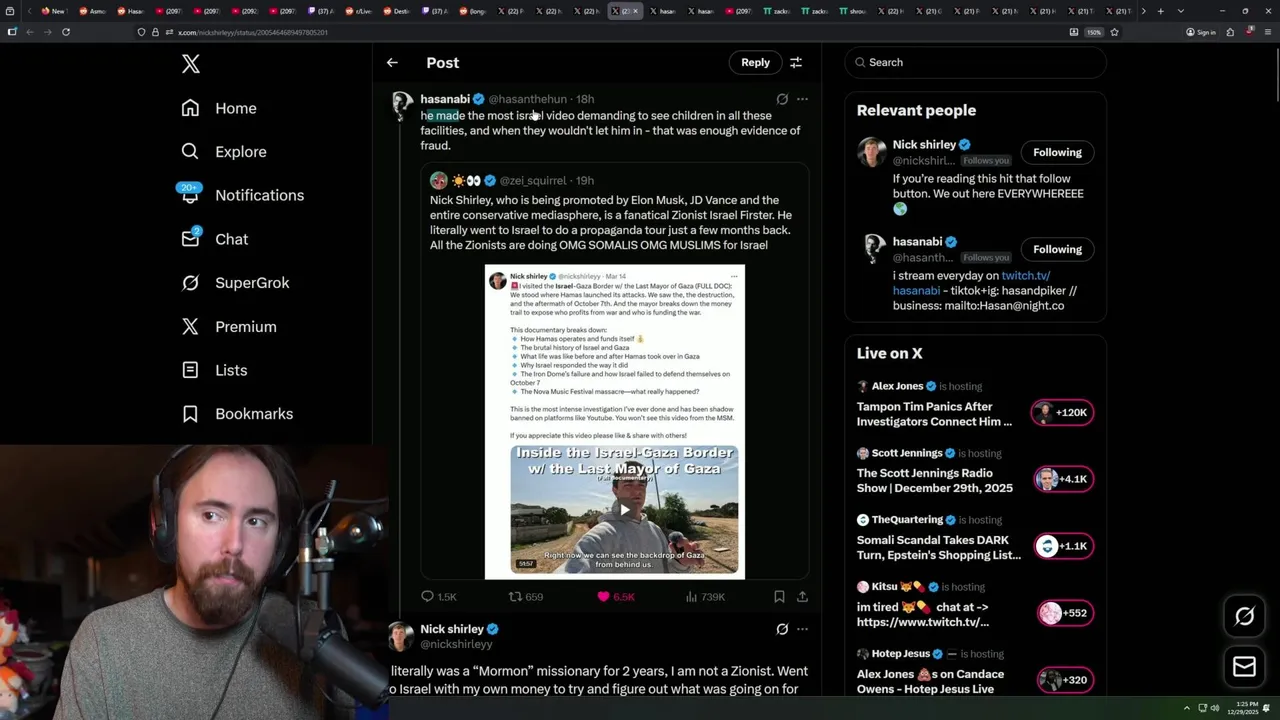Click the browser Sign in button
Image resolution: width=1280 pixels, height=720 pixels.
[1201, 32]
